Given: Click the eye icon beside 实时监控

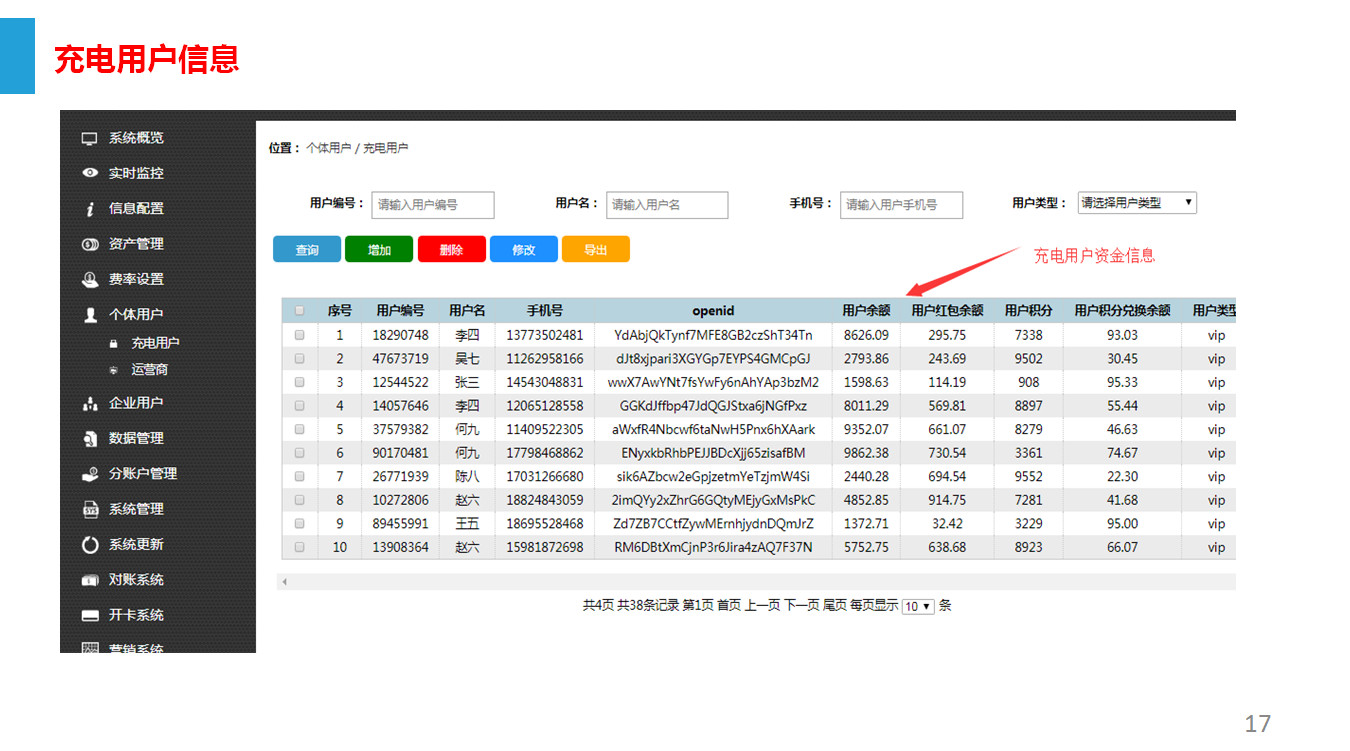Looking at the screenshot, I should [x=90, y=173].
